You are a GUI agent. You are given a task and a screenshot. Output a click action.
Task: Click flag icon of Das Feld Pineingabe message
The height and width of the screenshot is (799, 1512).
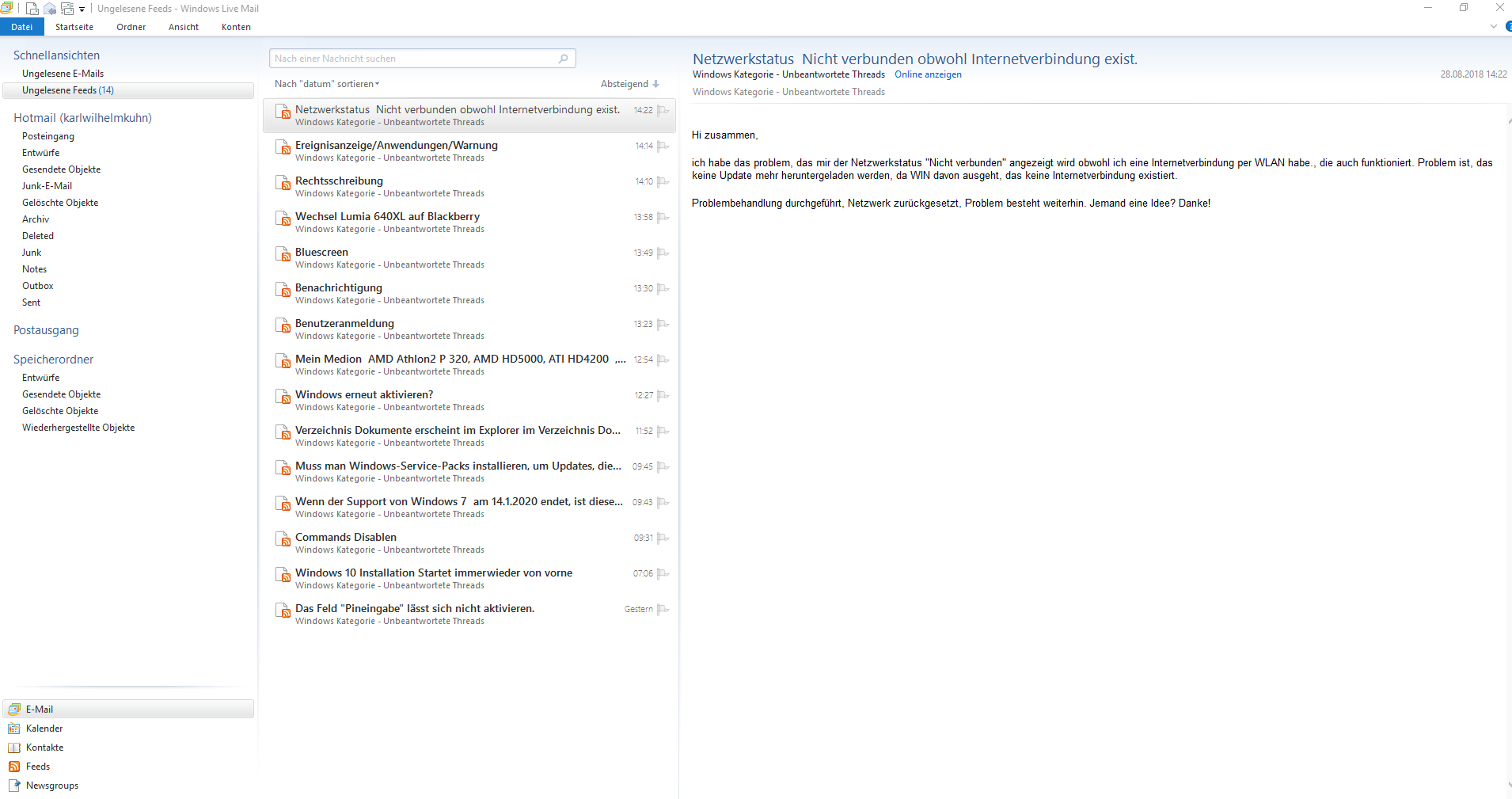pos(663,609)
